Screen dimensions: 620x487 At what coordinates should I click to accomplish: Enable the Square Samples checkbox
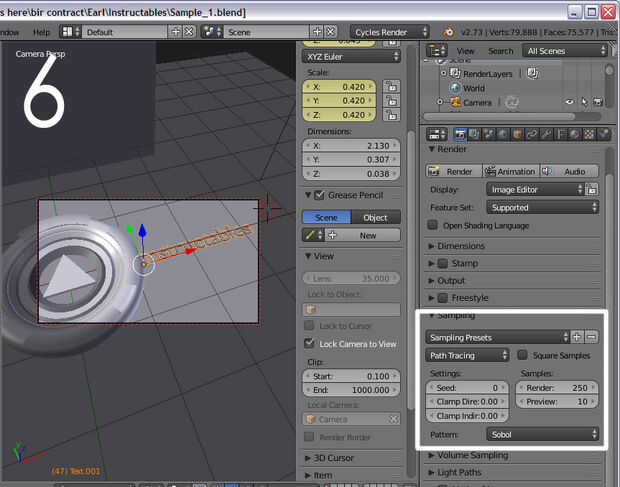point(523,355)
